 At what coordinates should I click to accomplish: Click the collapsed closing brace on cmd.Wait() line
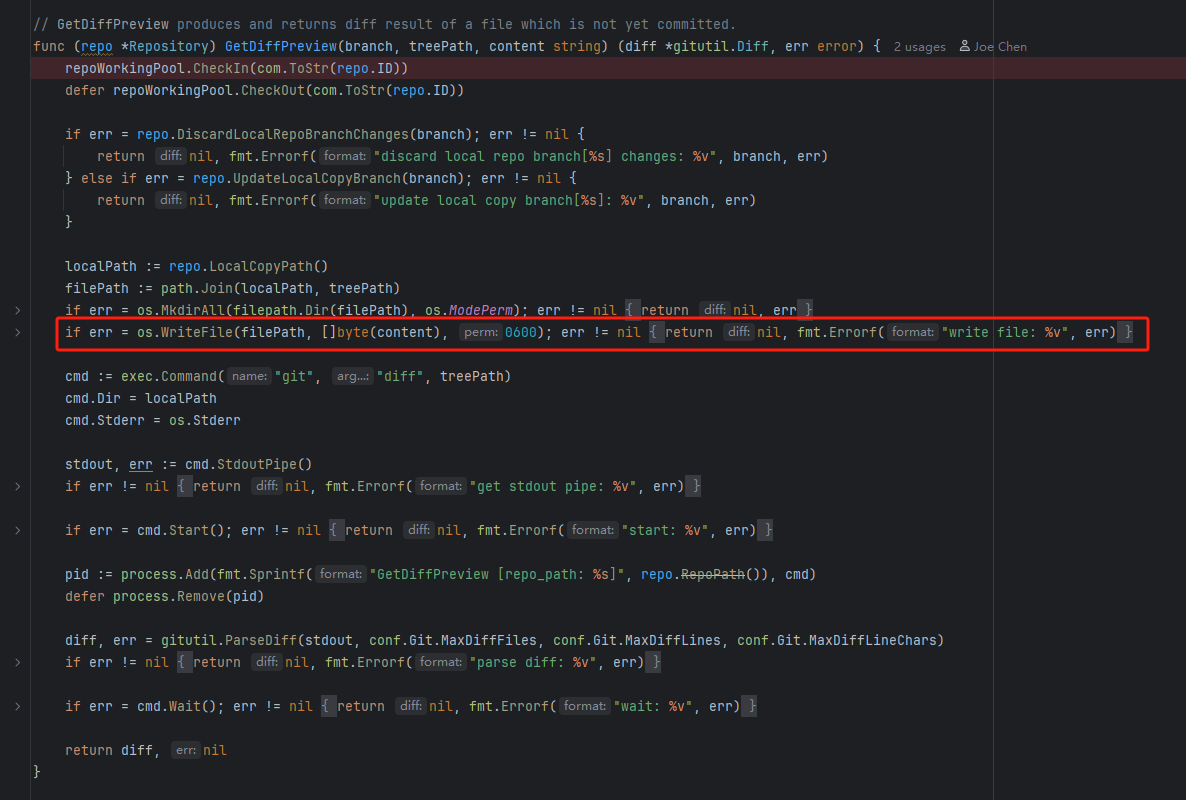[x=752, y=706]
